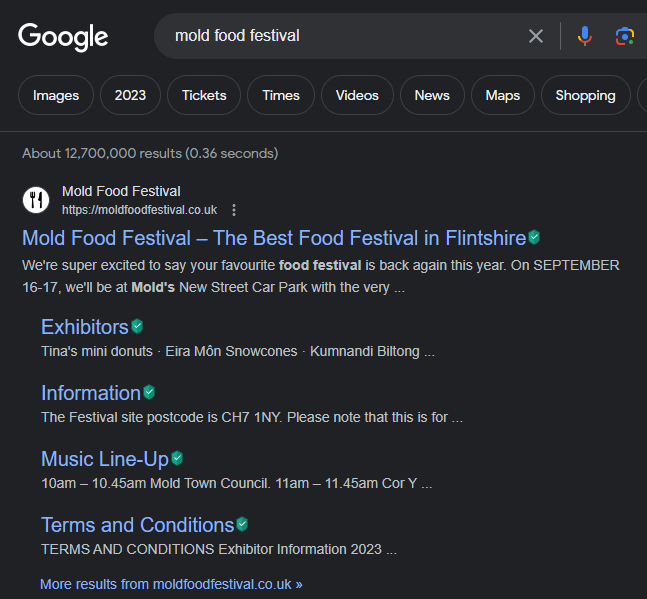Screen dimensions: 647x599
Task: Select the Times filter chip
Action: 281,95
